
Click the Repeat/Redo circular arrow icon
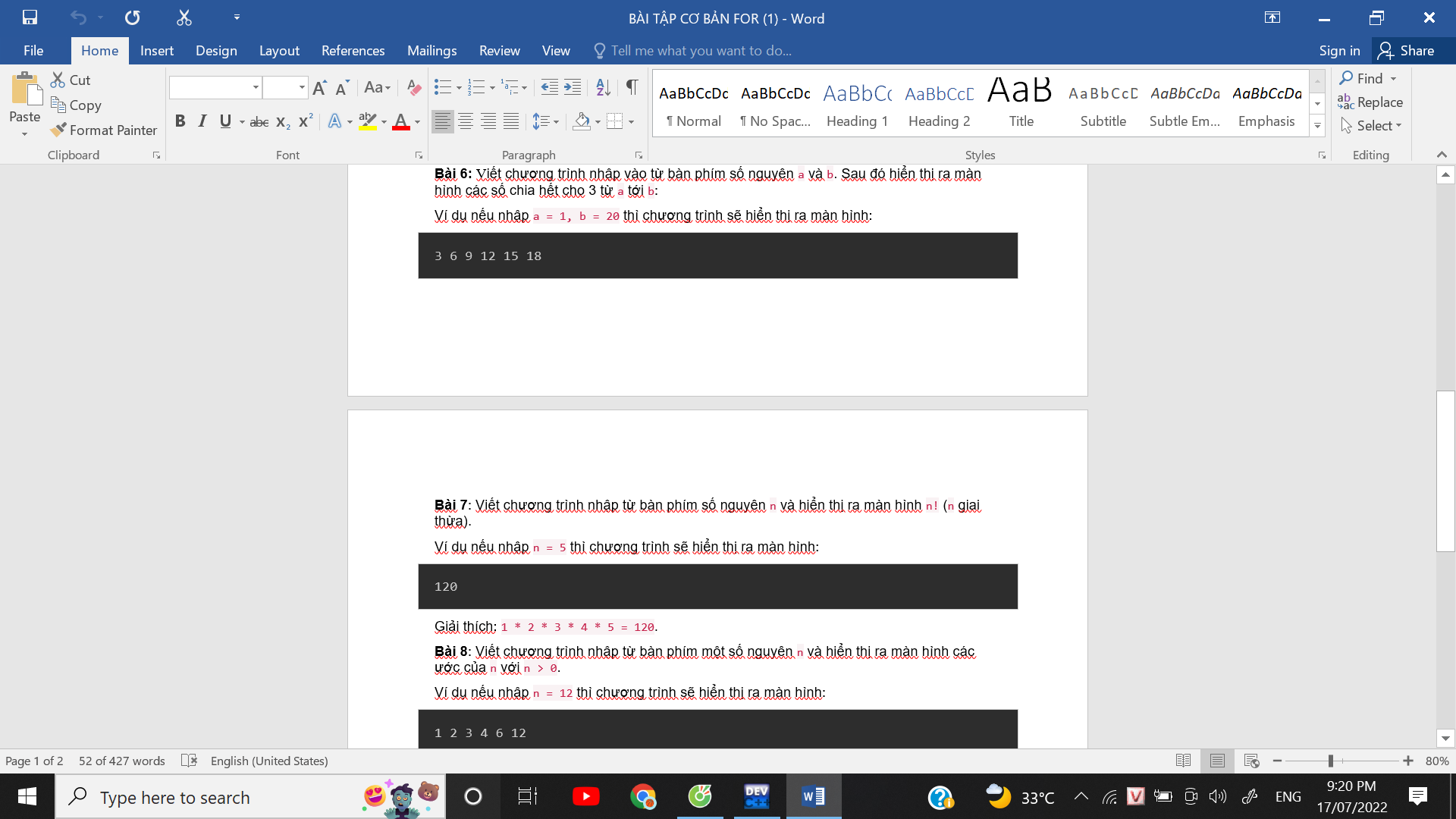[x=133, y=17]
